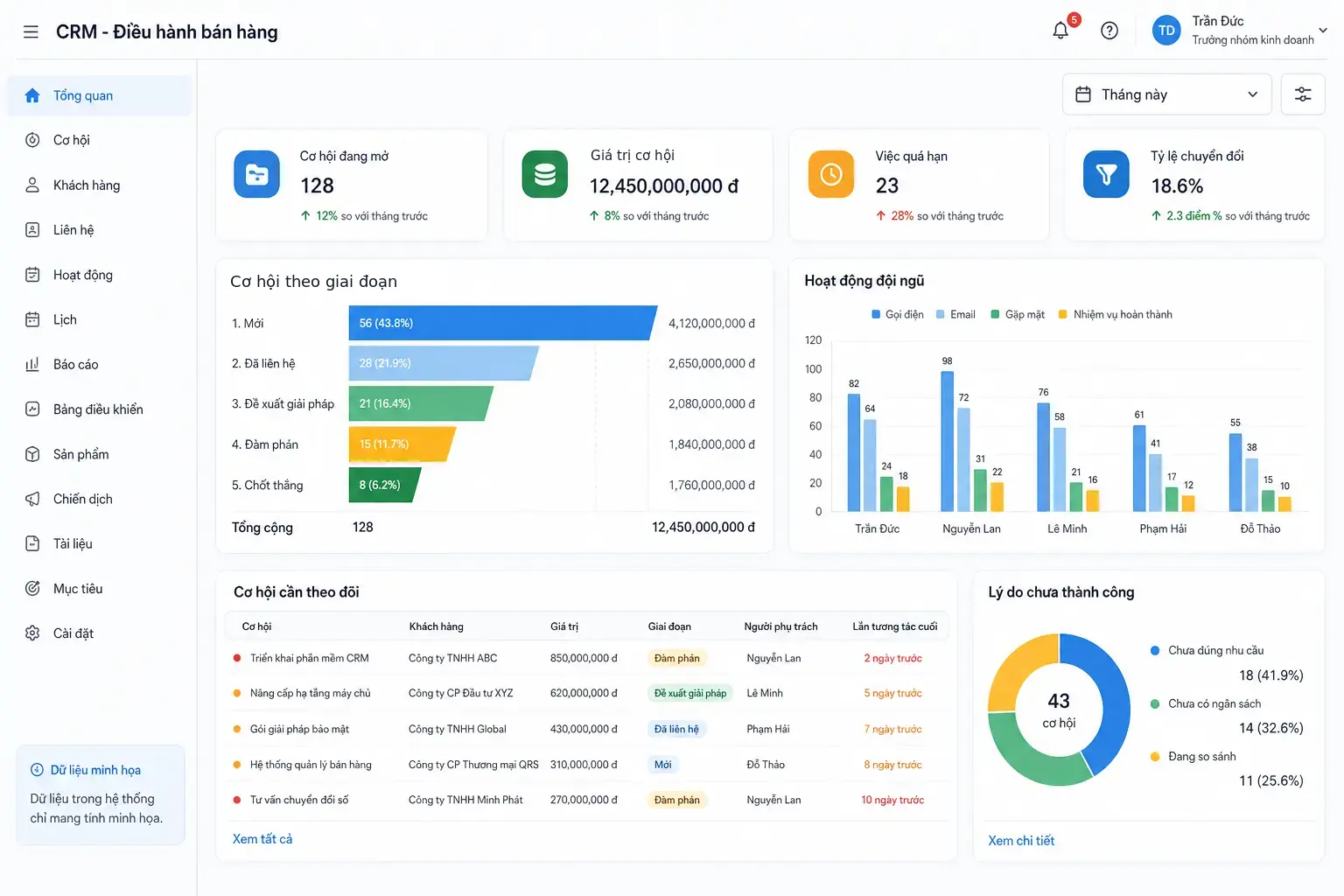Screen dimensions: 1344x896
Task: Expand the Trần Đức account chevron
Action: pos(1323,30)
